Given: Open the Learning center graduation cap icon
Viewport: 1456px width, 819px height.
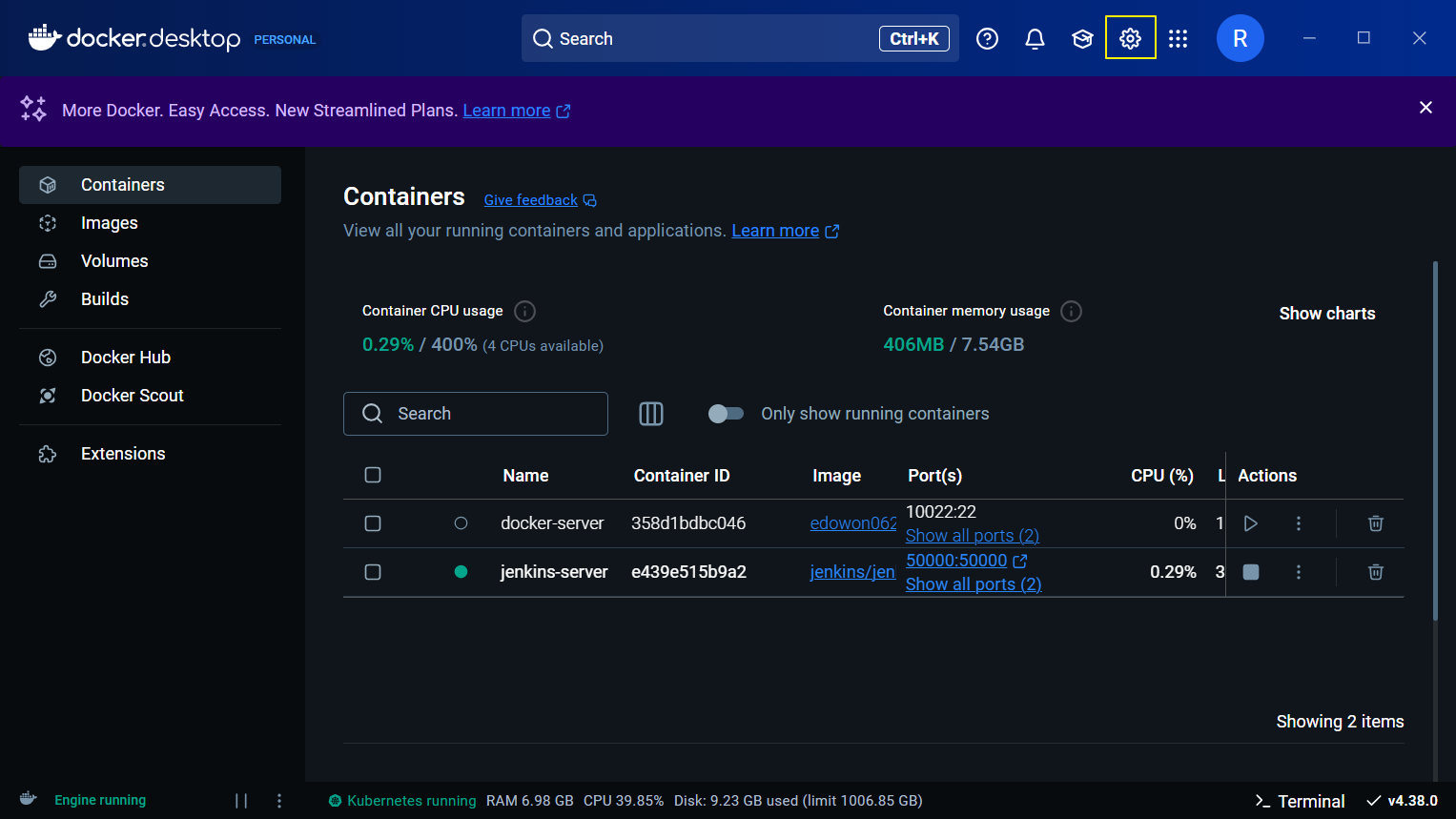Looking at the screenshot, I should point(1082,38).
